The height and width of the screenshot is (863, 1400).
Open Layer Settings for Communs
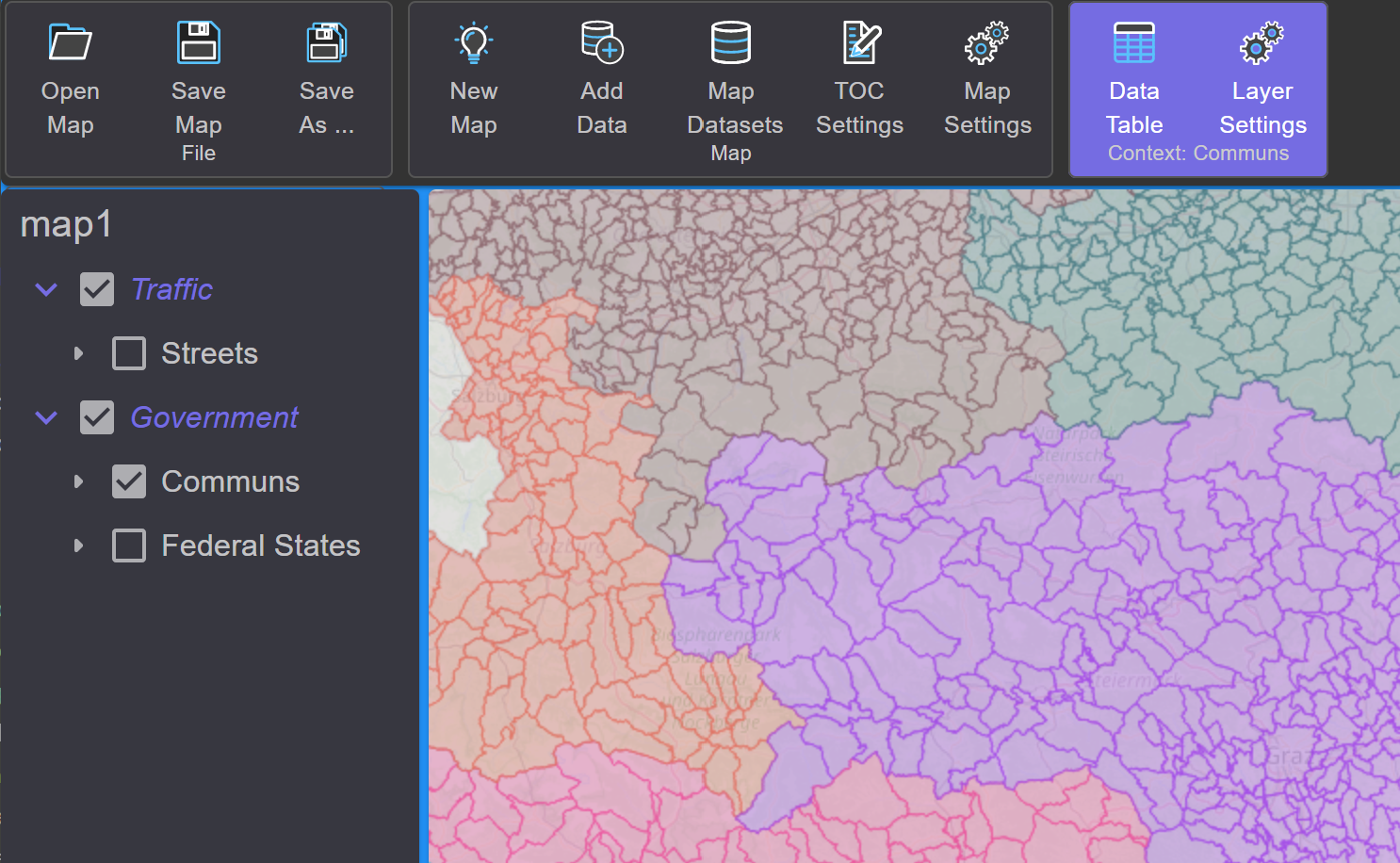(x=1262, y=42)
